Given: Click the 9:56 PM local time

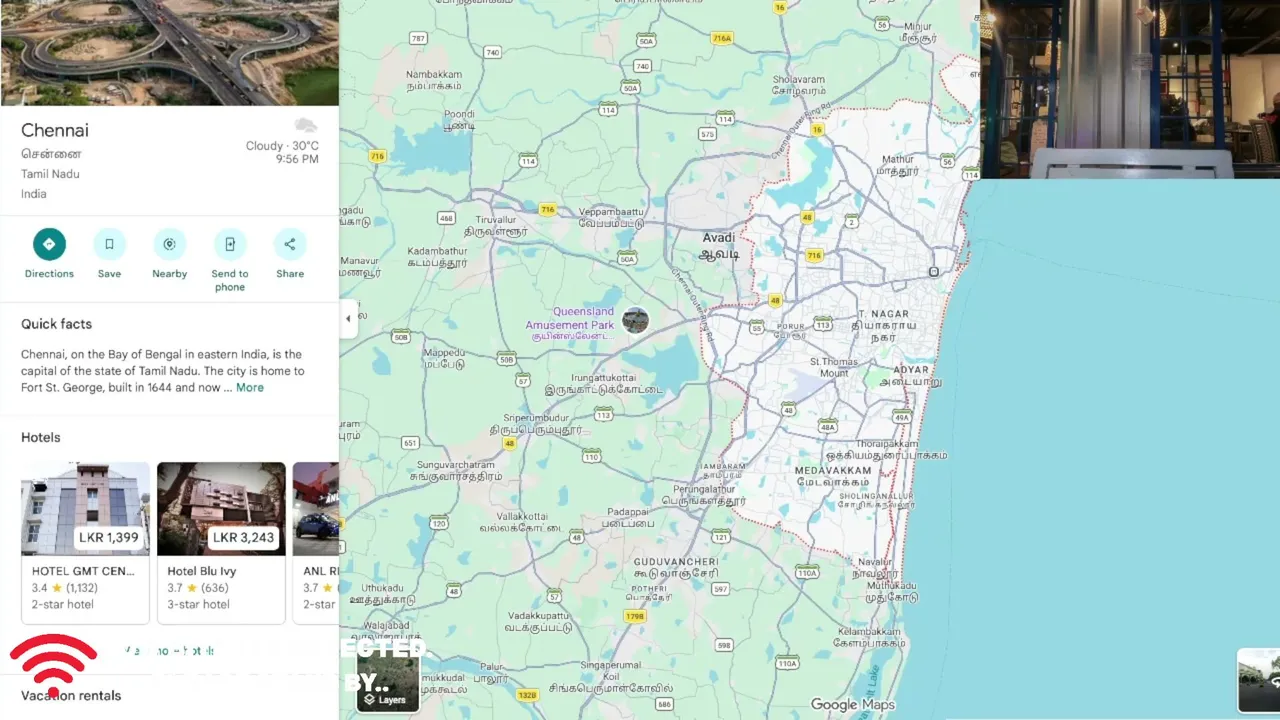Looking at the screenshot, I should 297,159.
